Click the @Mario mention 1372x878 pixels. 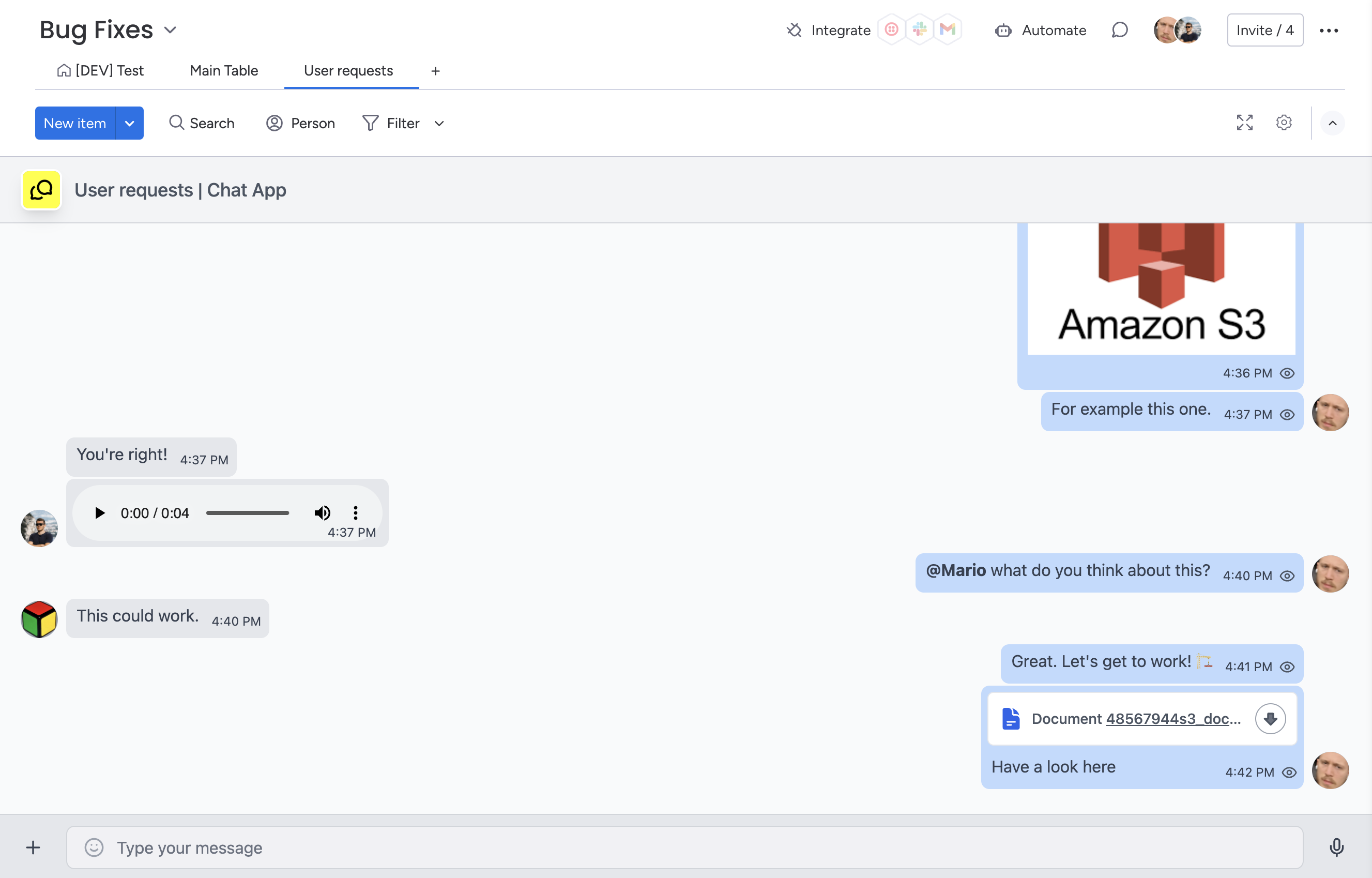(956, 571)
